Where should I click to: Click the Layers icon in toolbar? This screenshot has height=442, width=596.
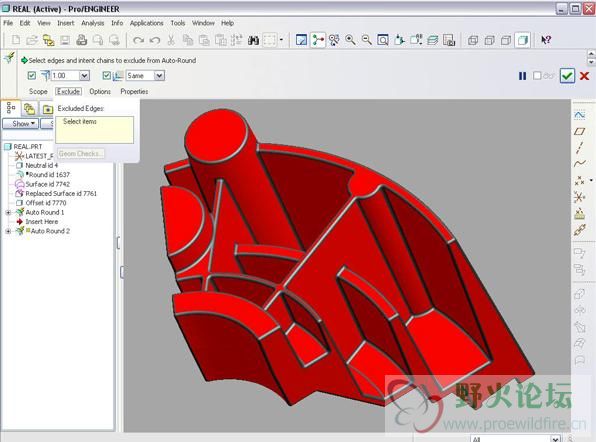(x=433, y=40)
